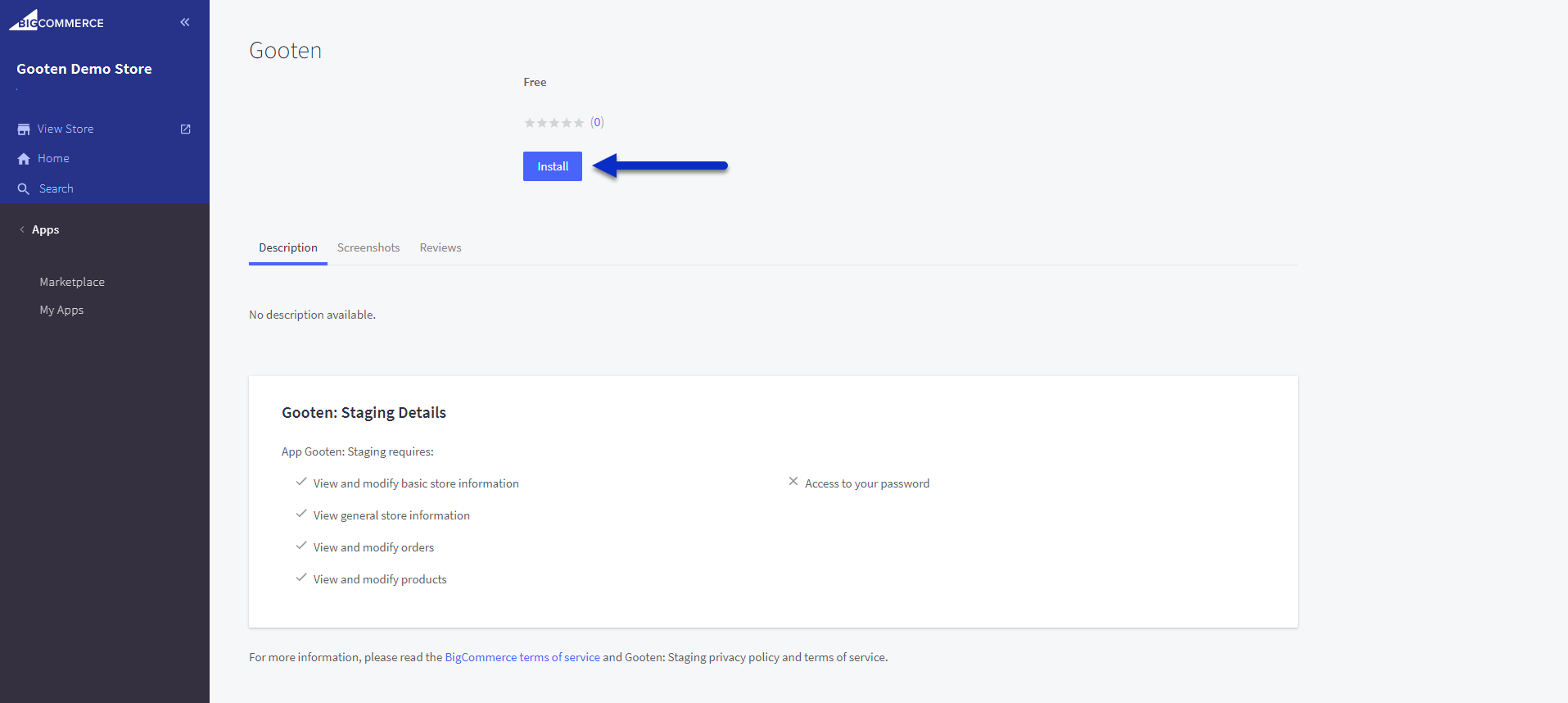Click the Free price label

pyautogui.click(x=535, y=82)
